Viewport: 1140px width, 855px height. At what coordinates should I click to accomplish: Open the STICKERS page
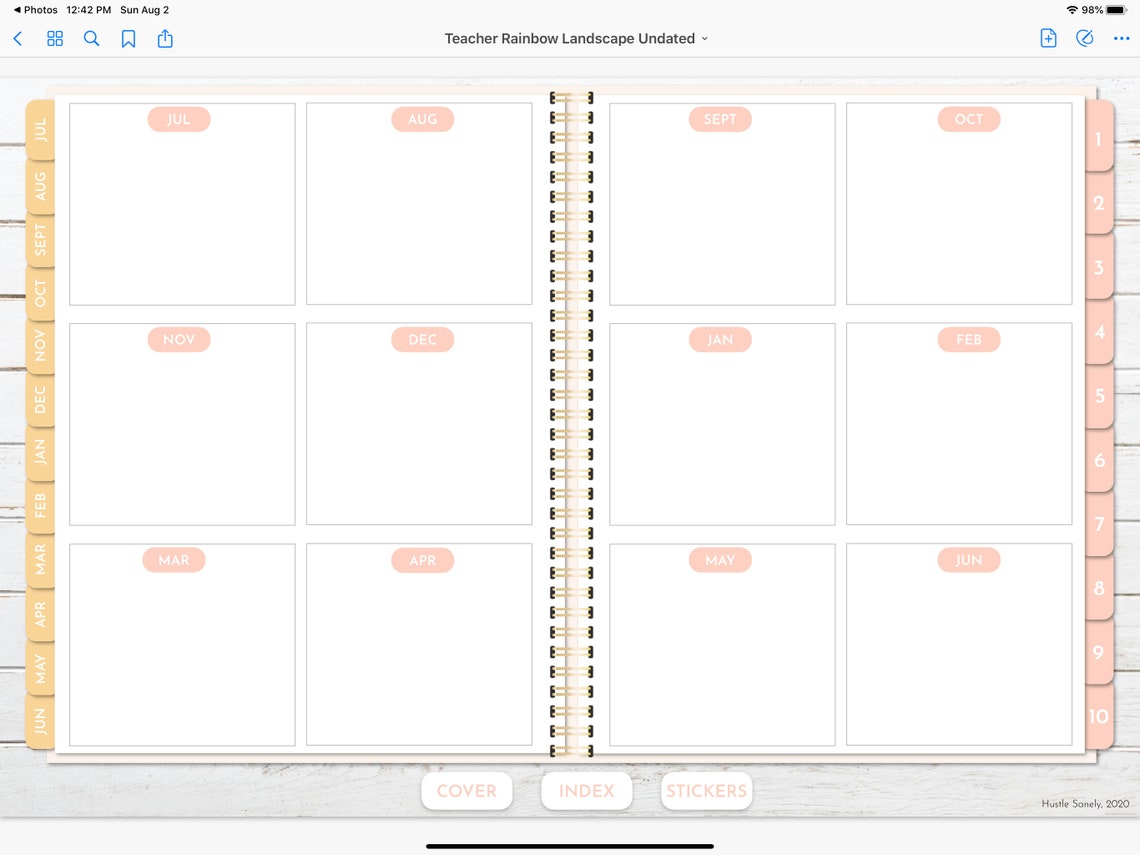(x=707, y=790)
